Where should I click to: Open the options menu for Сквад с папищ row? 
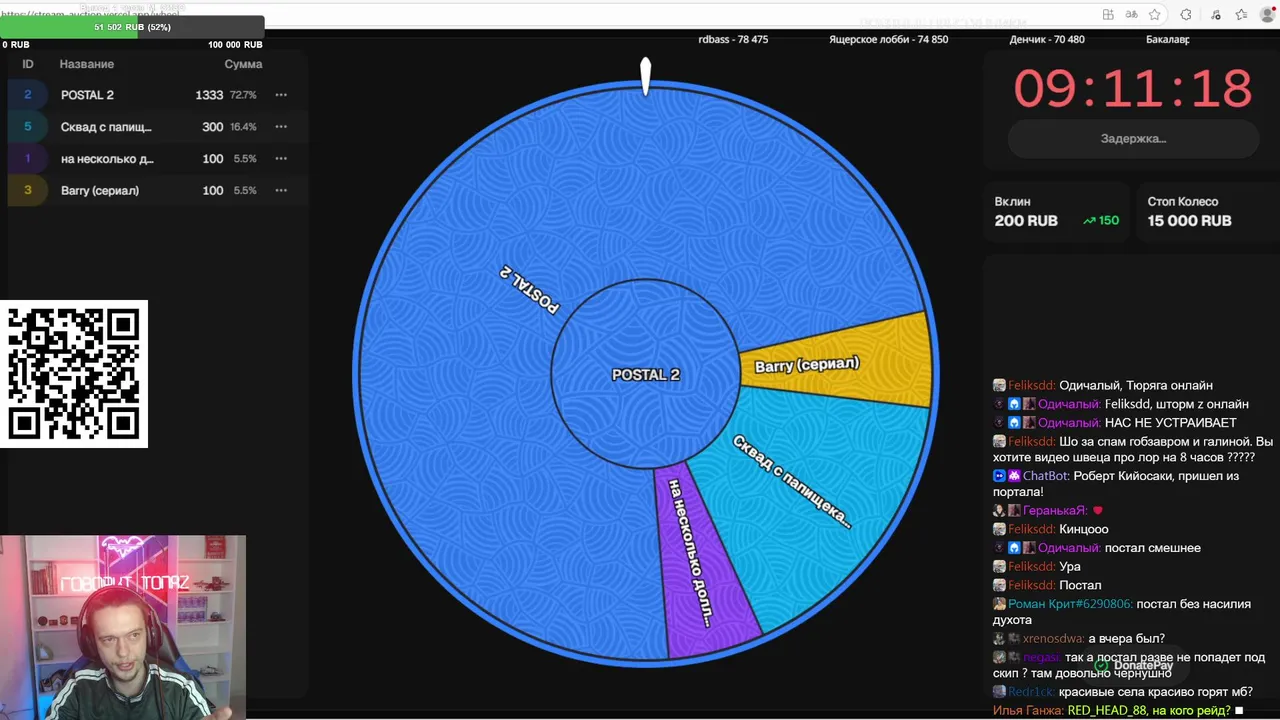[281, 127]
